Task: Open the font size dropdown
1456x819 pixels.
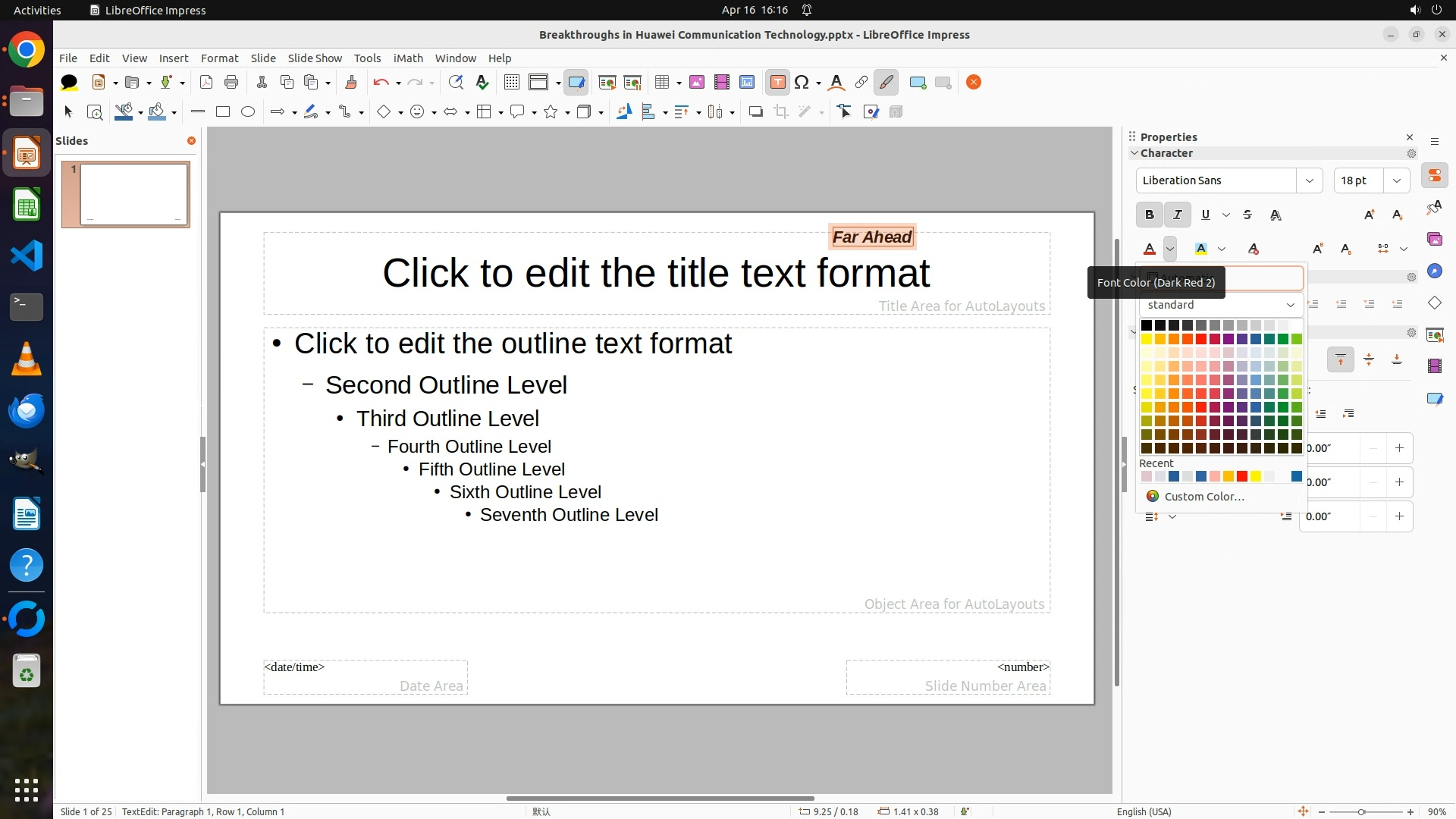Action: [1396, 180]
